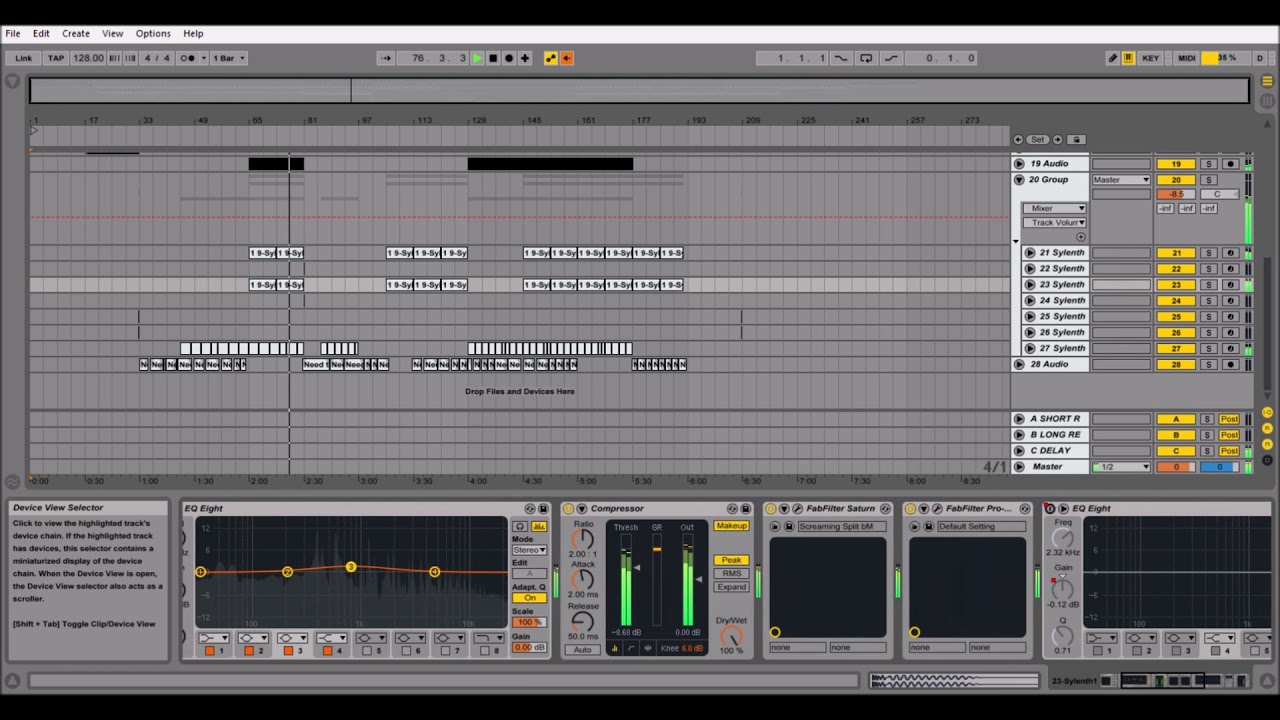Deactivate track 21 Sylenth via its number
The width and height of the screenshot is (1280, 720).
[1176, 253]
